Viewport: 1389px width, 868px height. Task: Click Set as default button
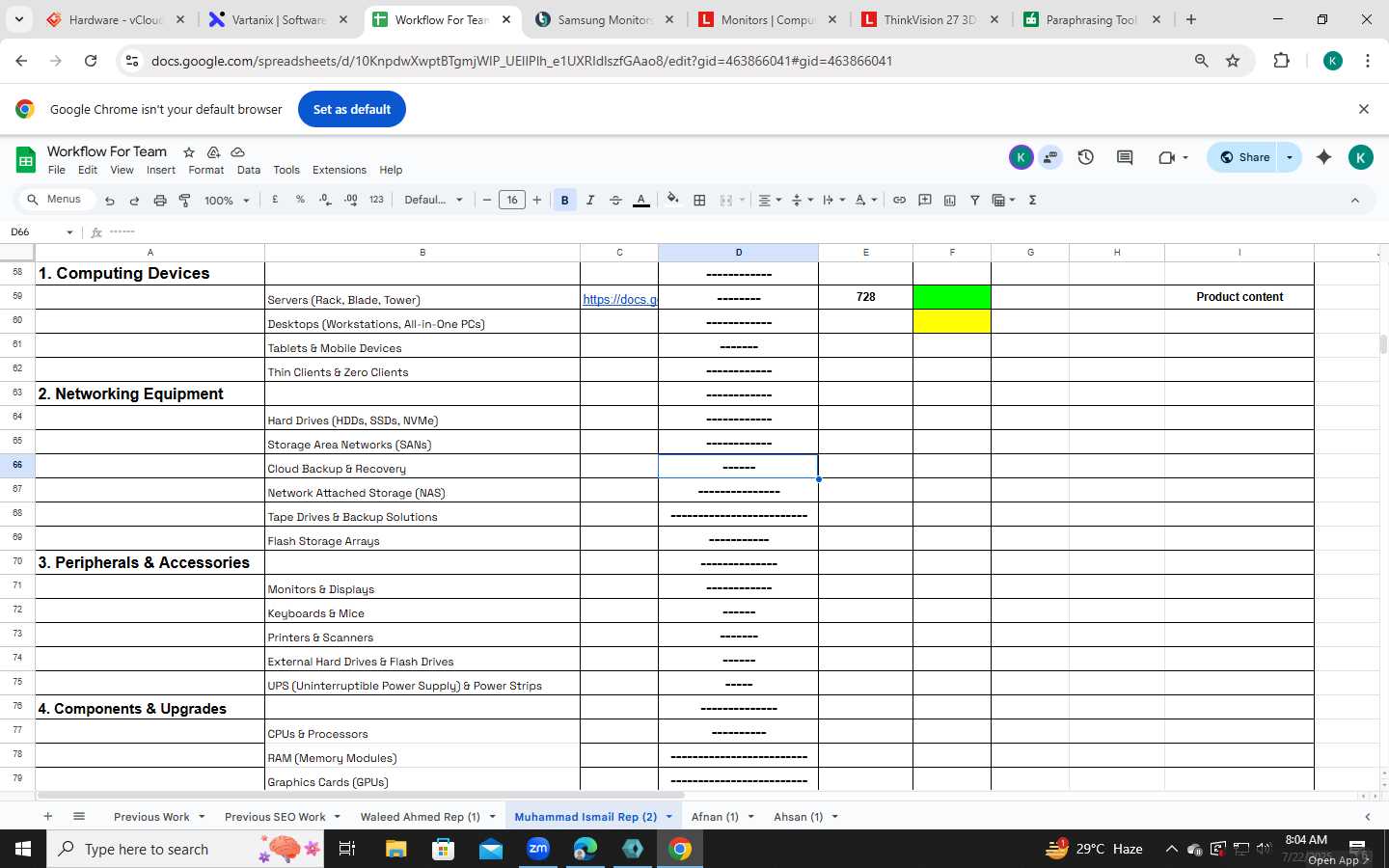click(352, 109)
